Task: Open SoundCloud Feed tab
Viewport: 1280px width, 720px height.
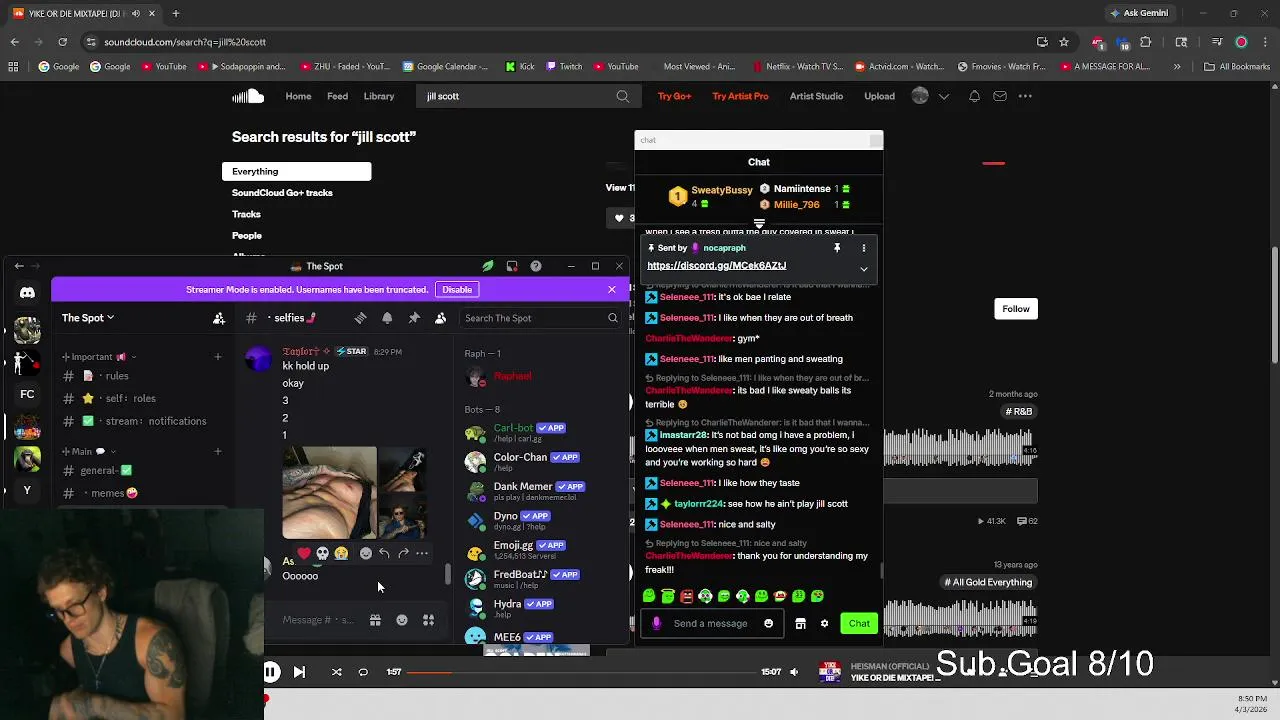Action: pos(338,96)
